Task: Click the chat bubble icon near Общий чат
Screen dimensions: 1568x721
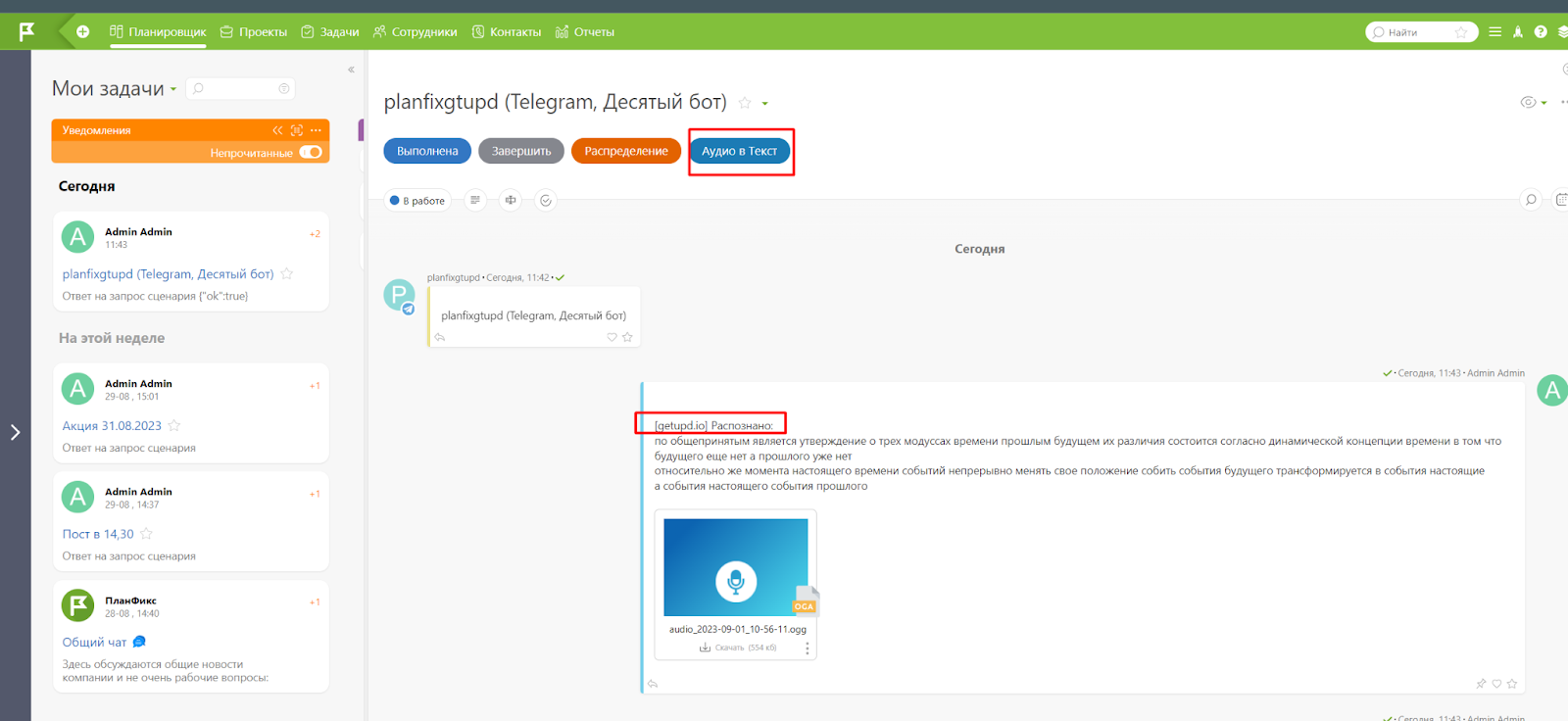Action: [x=139, y=642]
